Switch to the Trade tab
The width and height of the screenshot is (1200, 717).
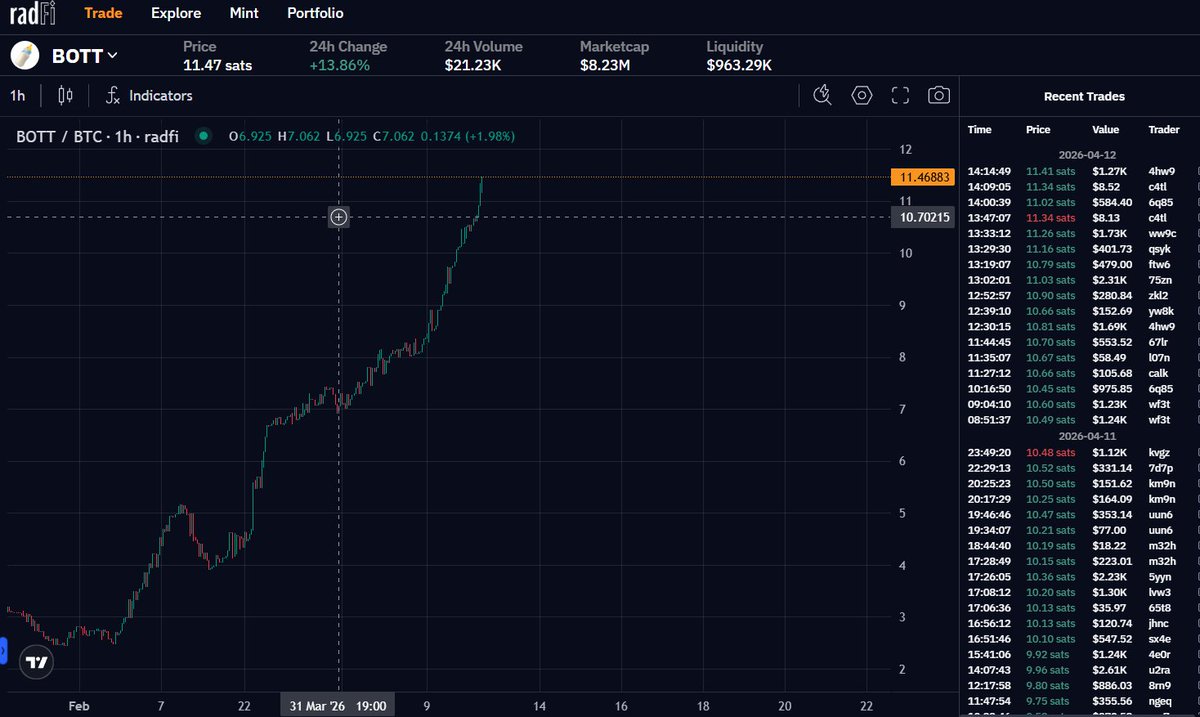tap(103, 13)
